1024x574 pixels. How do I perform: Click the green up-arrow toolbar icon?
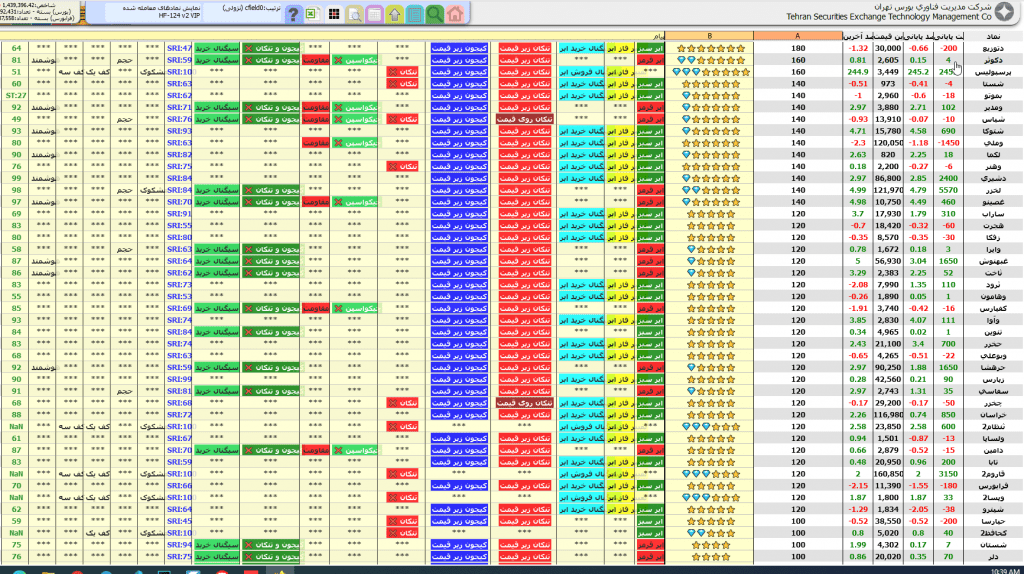pos(394,14)
